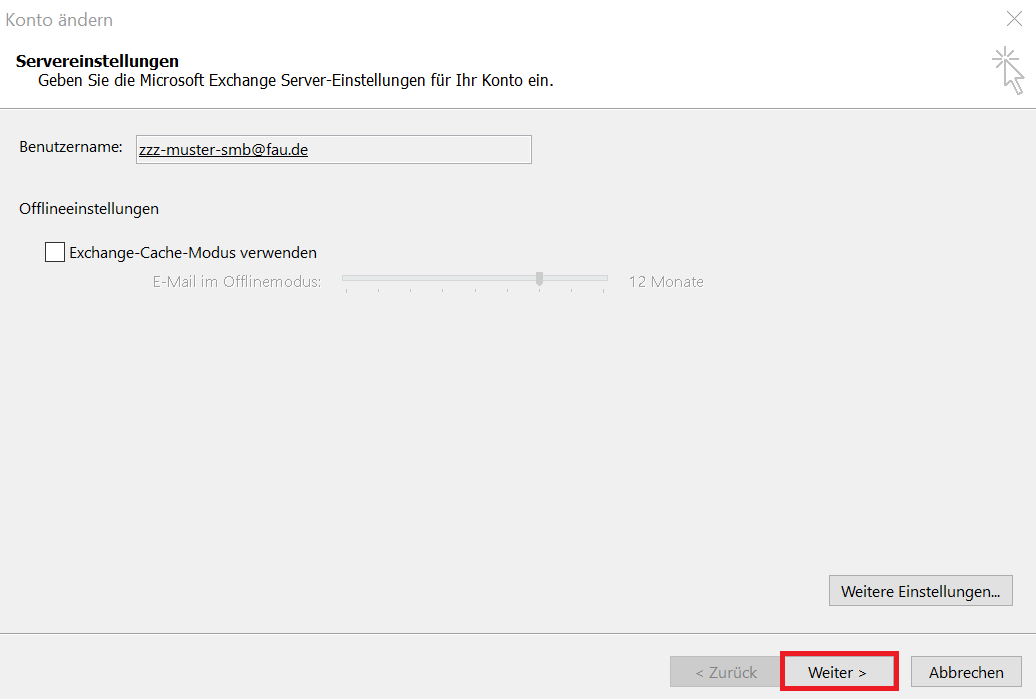Screen dimensions: 1036x699
Task: Click the left end of the offline slider track
Action: coord(346,278)
